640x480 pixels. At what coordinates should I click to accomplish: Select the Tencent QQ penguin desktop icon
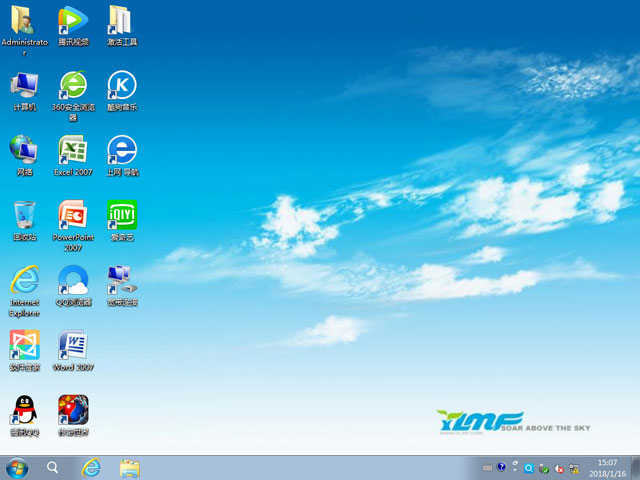24,411
